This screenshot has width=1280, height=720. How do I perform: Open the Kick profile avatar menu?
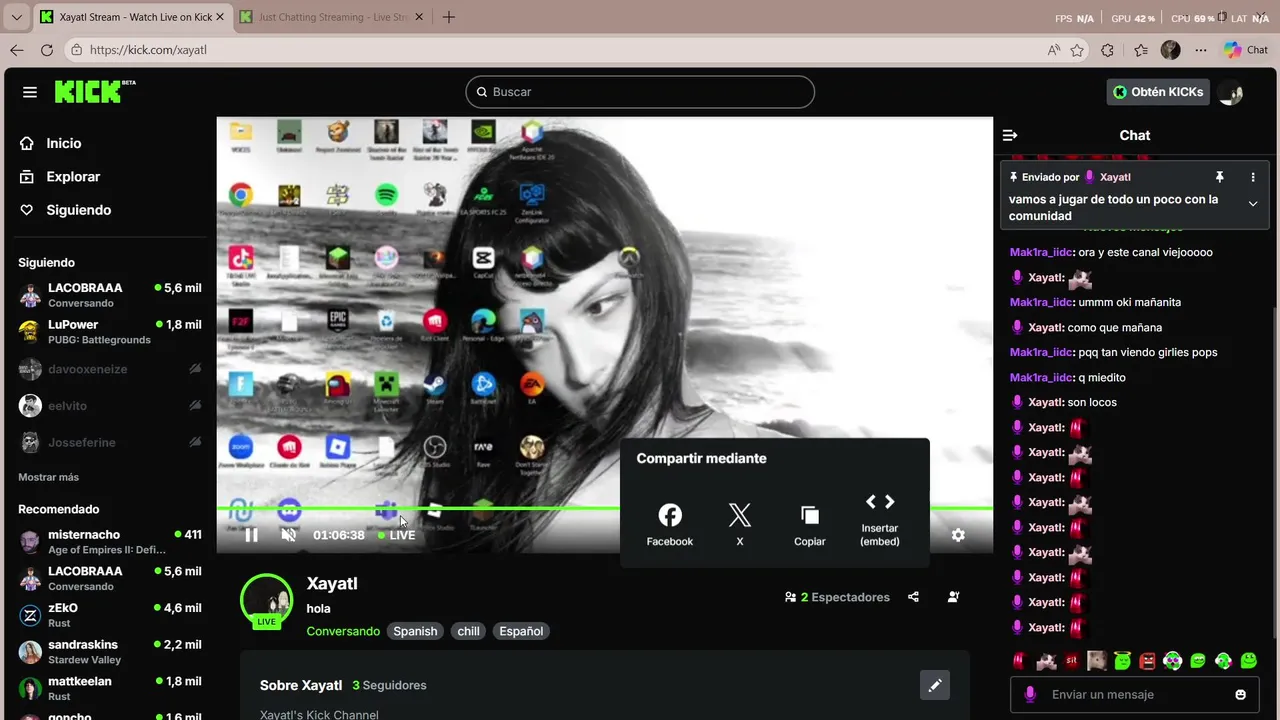point(1231,92)
